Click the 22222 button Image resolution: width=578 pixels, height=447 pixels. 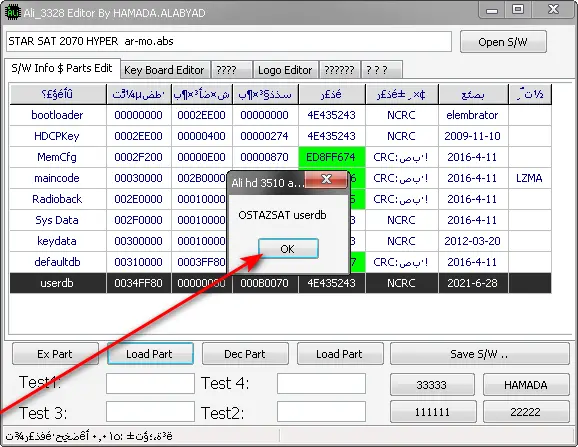[x=526, y=411]
